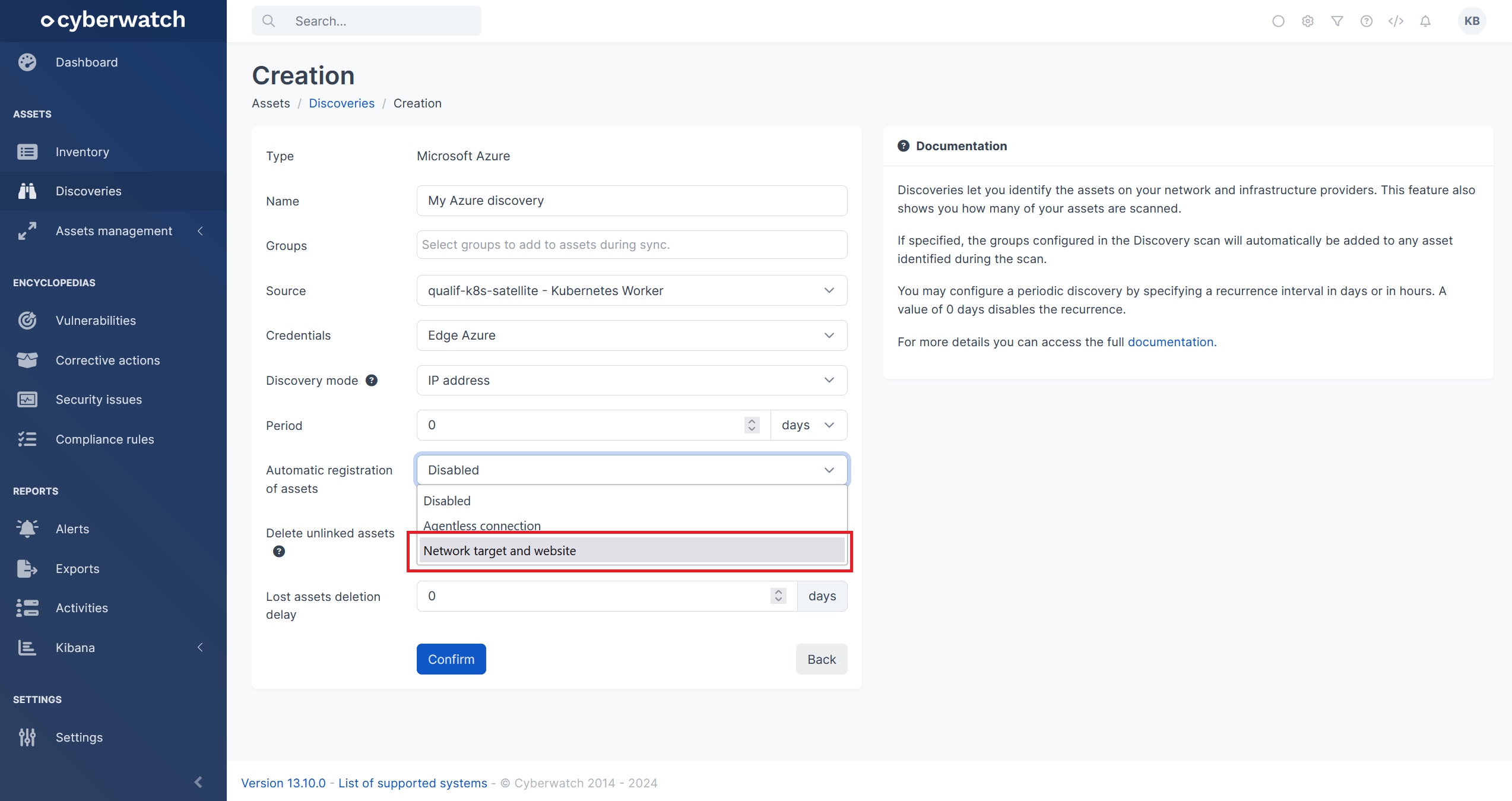The width and height of the screenshot is (1512, 801).
Task: Click the Name input field
Action: point(632,201)
